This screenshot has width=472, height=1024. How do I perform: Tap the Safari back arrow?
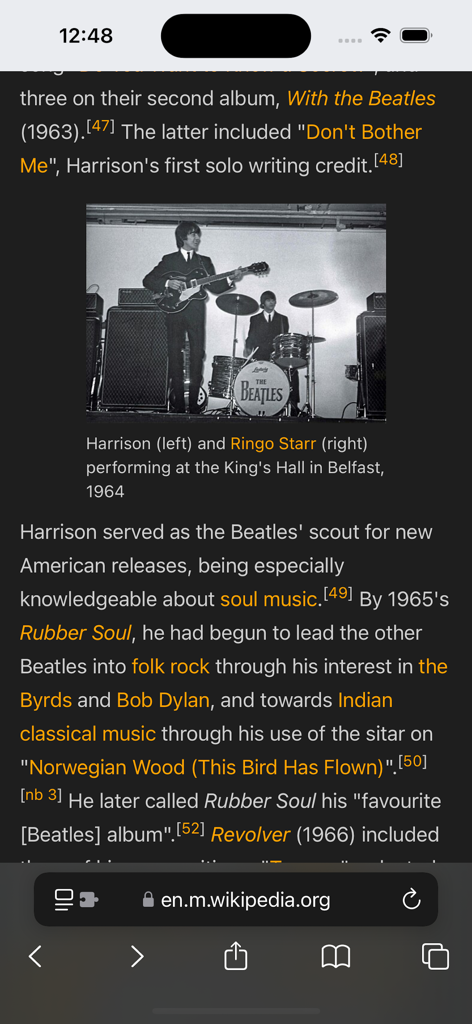35,957
